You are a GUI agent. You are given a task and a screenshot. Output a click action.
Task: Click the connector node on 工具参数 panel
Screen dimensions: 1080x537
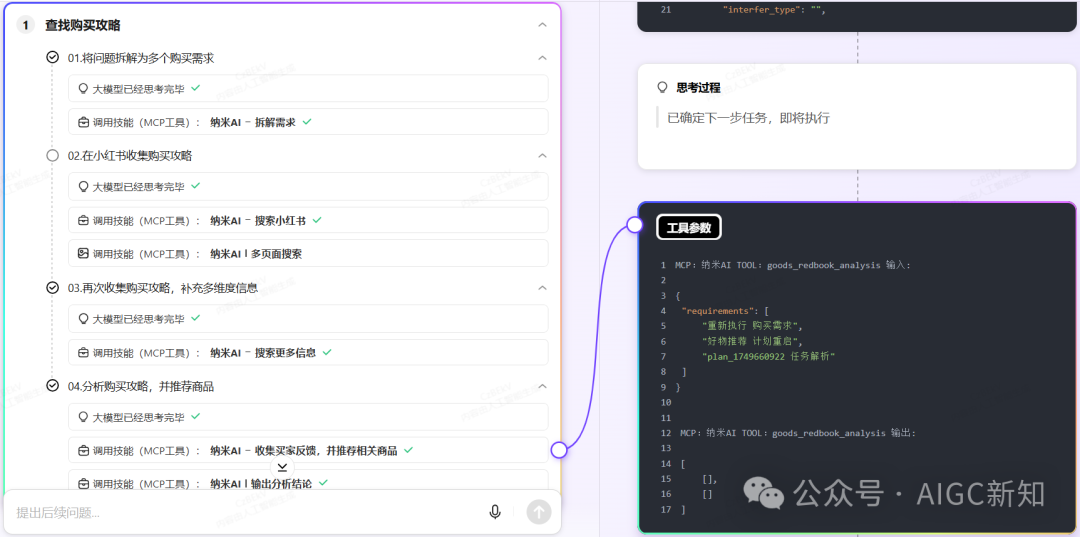pos(635,224)
